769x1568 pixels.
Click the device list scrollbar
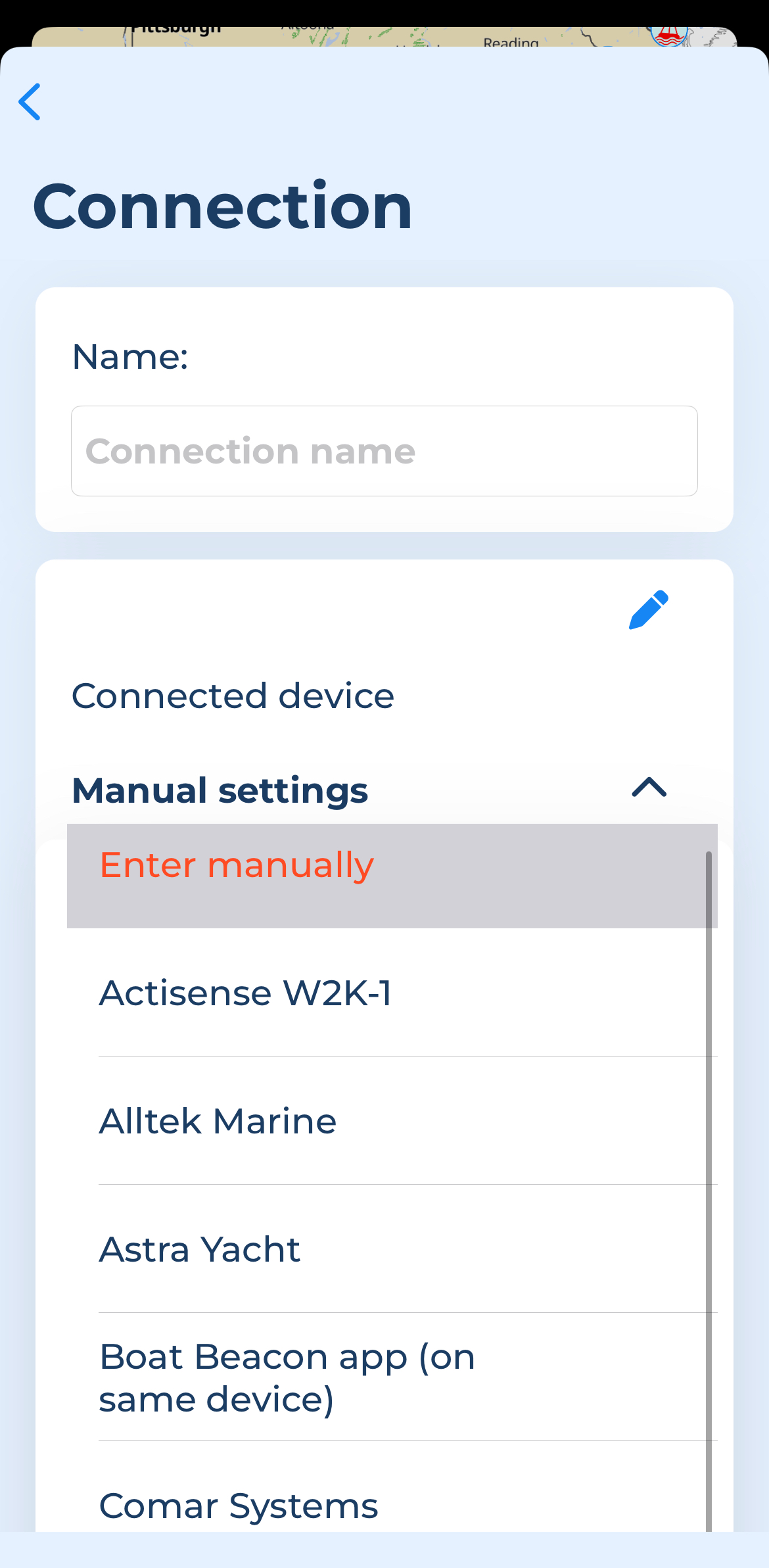[x=709, y=1191]
